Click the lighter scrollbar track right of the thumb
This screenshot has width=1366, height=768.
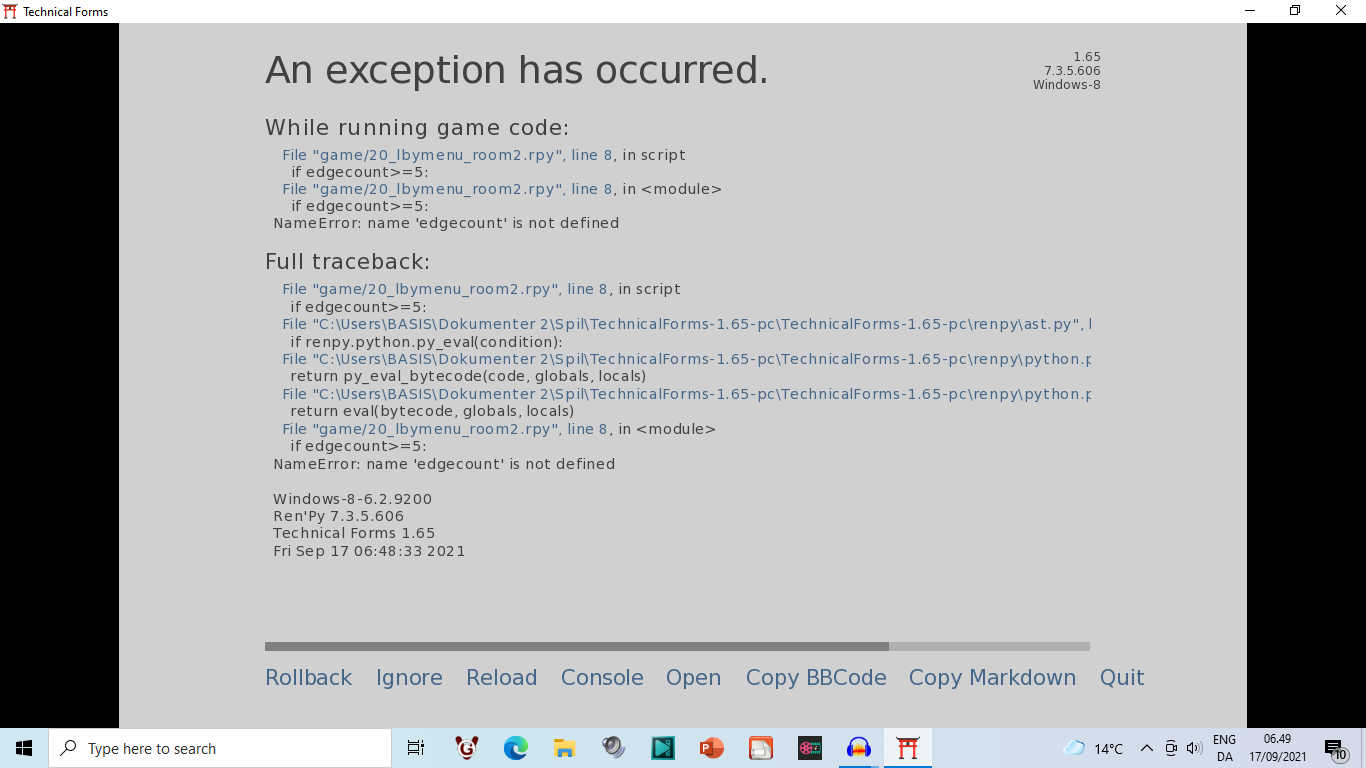tap(989, 647)
